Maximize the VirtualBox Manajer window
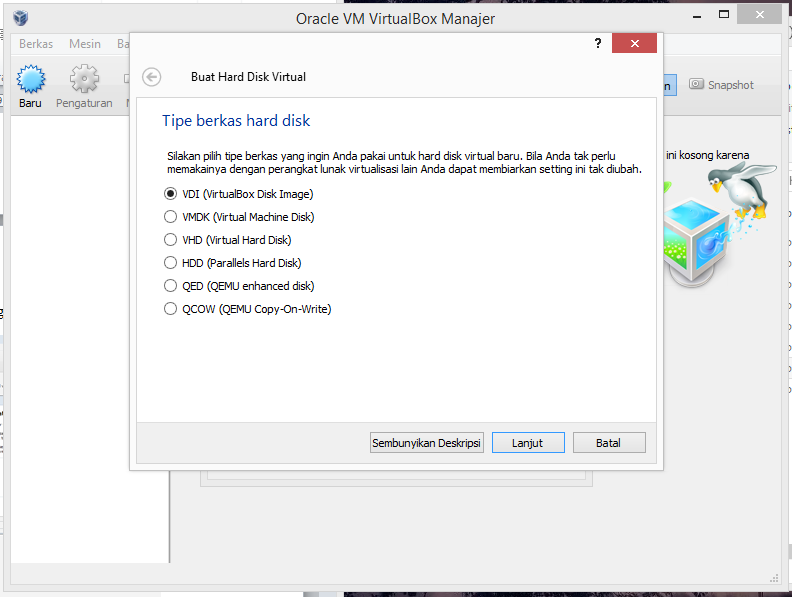Viewport: 792px width, 597px height. click(724, 15)
